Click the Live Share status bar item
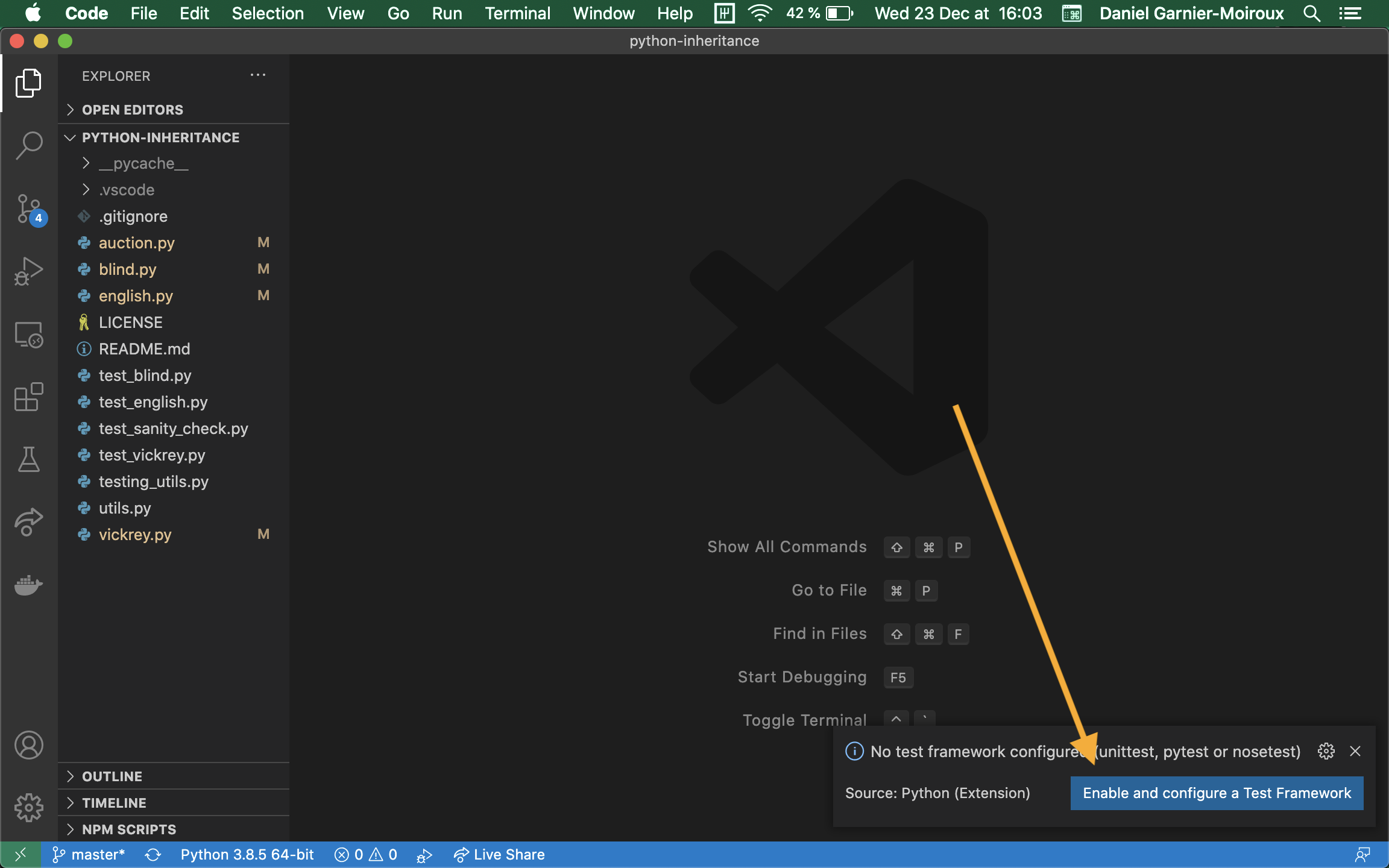The image size is (1389, 868). click(x=499, y=855)
